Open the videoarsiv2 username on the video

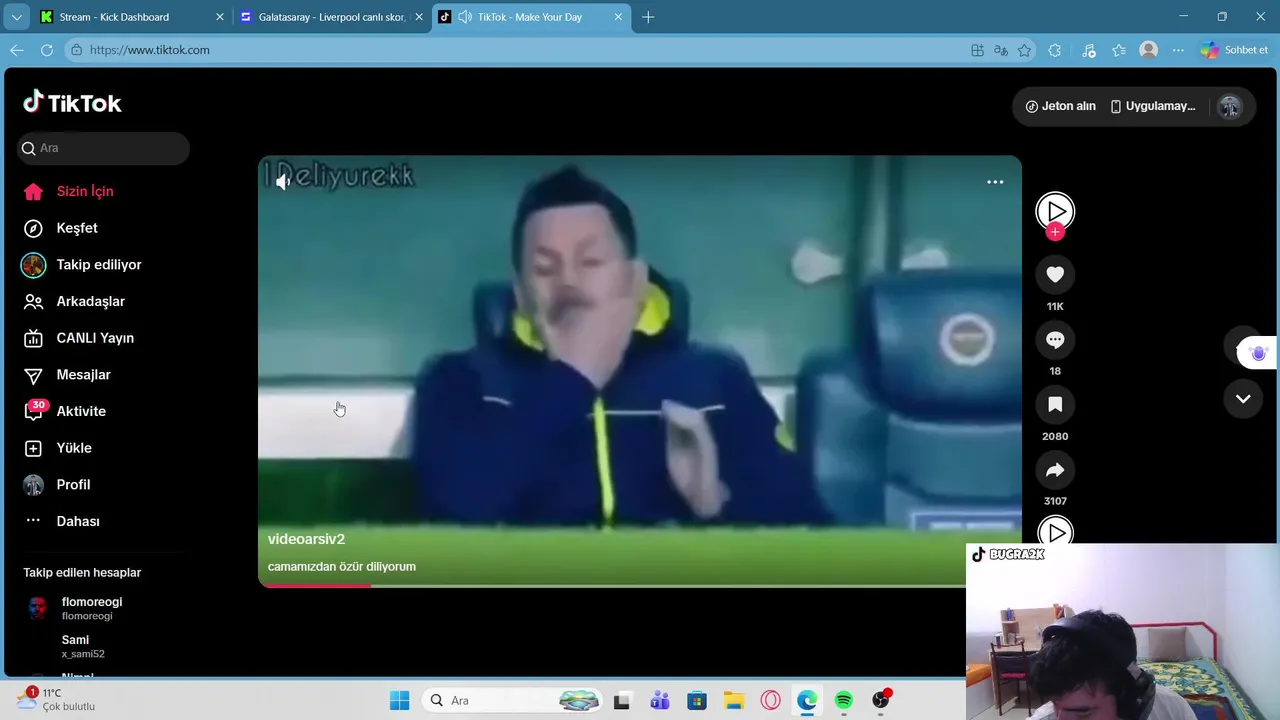(x=306, y=539)
